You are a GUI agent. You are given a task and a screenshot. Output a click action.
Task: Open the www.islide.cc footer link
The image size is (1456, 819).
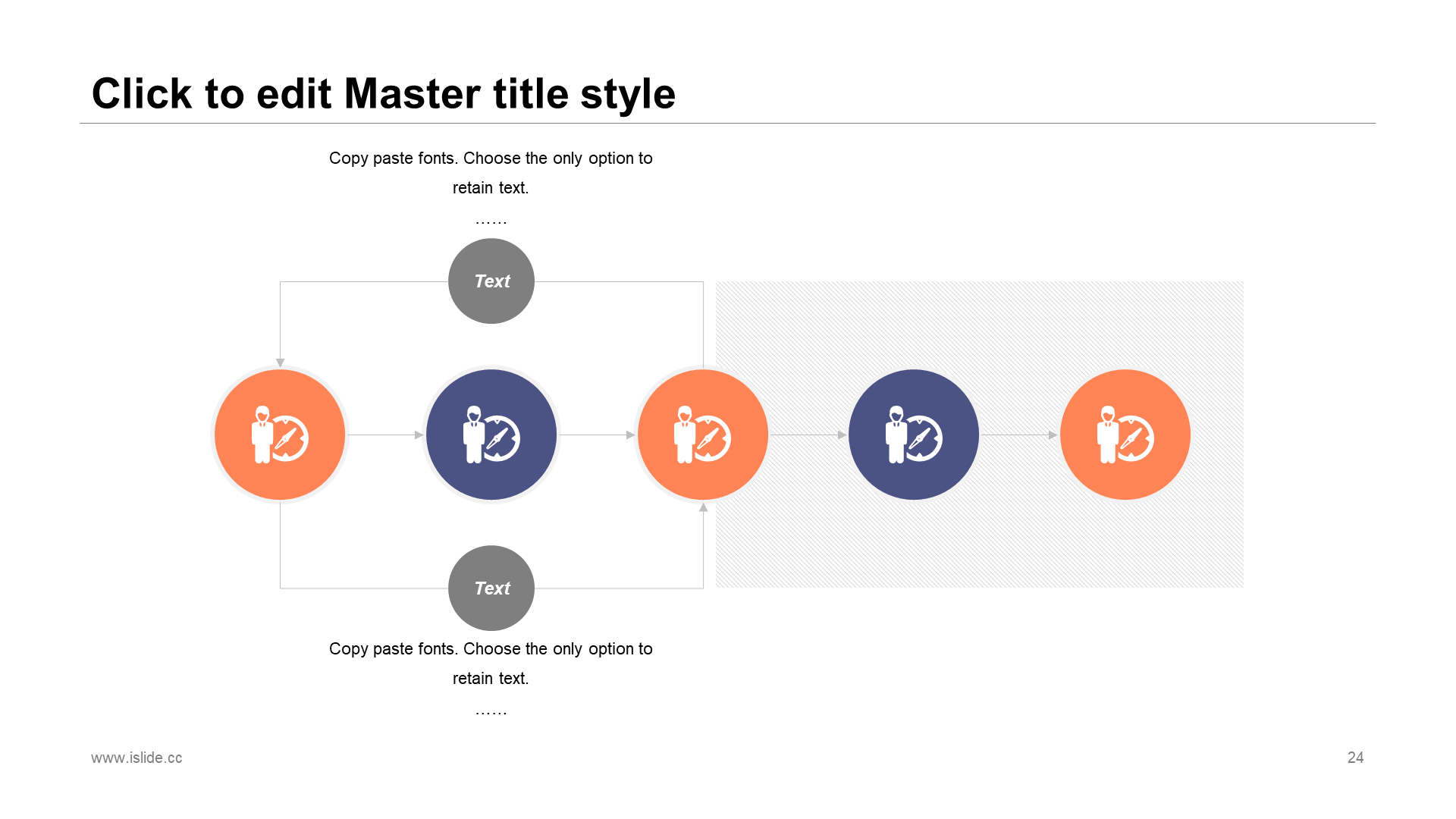click(x=136, y=758)
